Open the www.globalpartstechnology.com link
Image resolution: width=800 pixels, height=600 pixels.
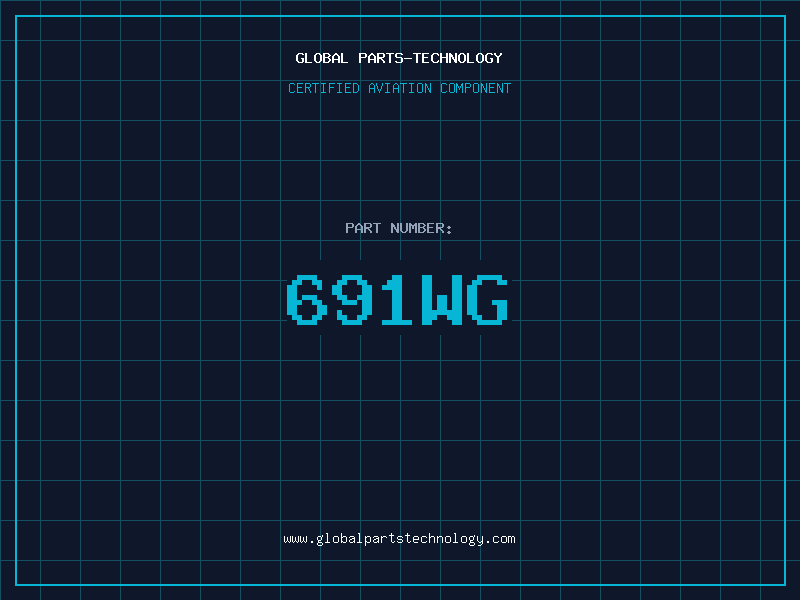[x=399, y=539]
